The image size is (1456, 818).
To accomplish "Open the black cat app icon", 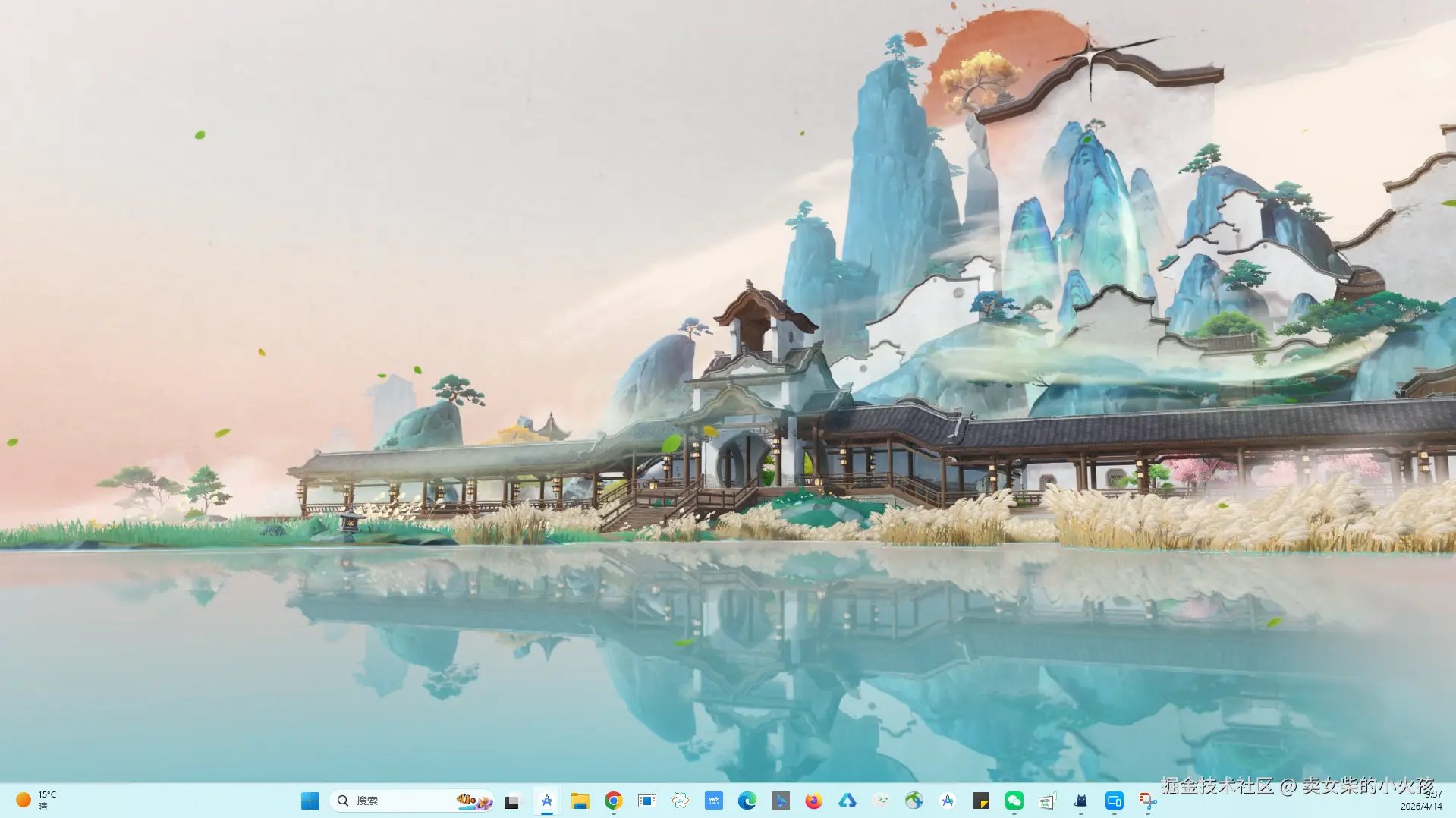I will tap(1080, 801).
